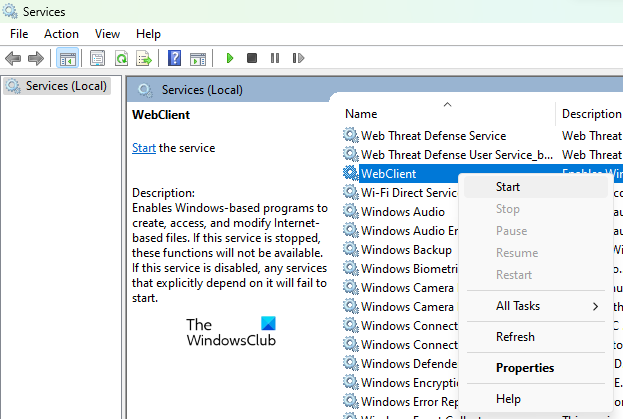
Task: Click gear icon beside Web Threat Defense Service
Action: (x=351, y=135)
